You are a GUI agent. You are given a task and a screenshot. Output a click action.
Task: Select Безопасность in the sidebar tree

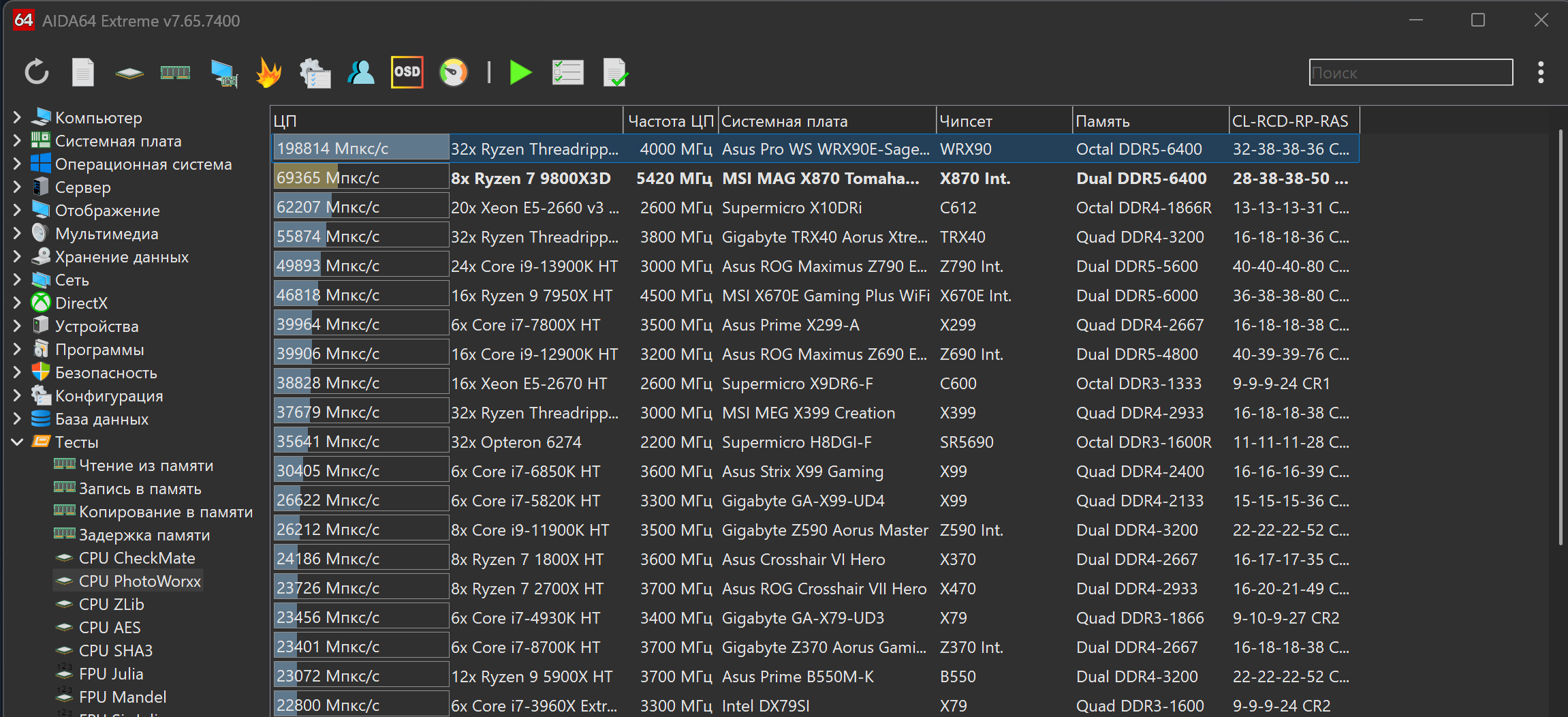coord(106,372)
